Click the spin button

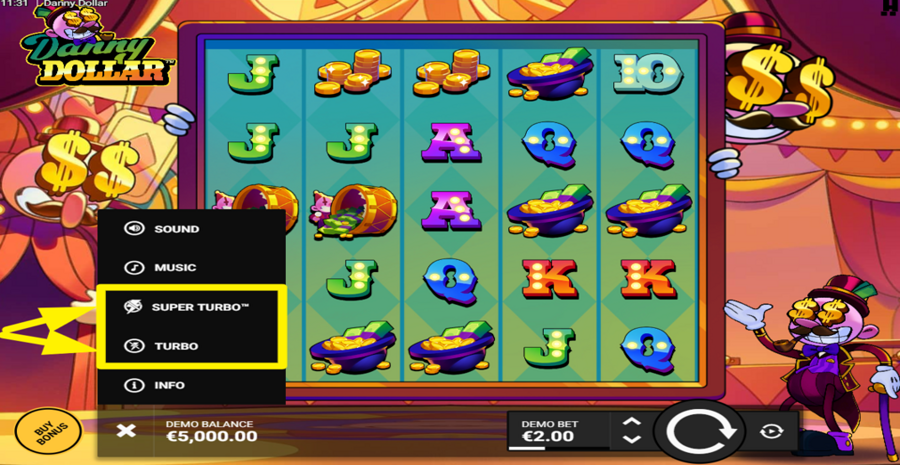coord(699,432)
